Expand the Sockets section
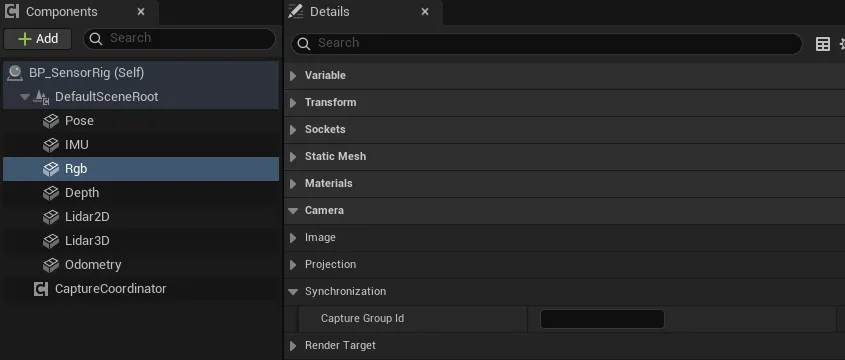 pos(293,130)
